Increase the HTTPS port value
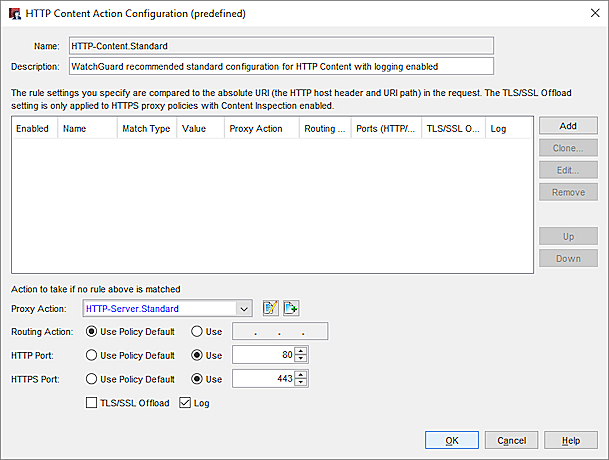This screenshot has width=609, height=460. [302, 374]
